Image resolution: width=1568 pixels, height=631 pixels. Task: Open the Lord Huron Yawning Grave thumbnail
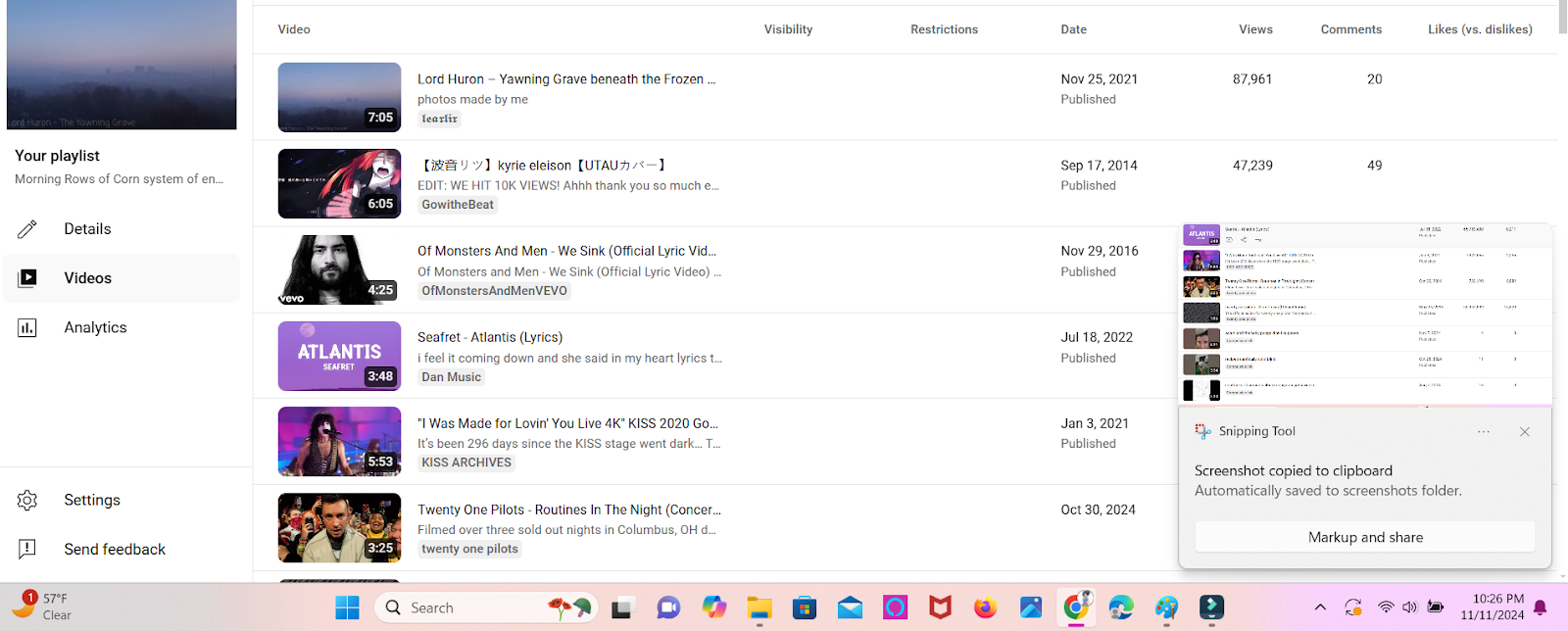[339, 97]
